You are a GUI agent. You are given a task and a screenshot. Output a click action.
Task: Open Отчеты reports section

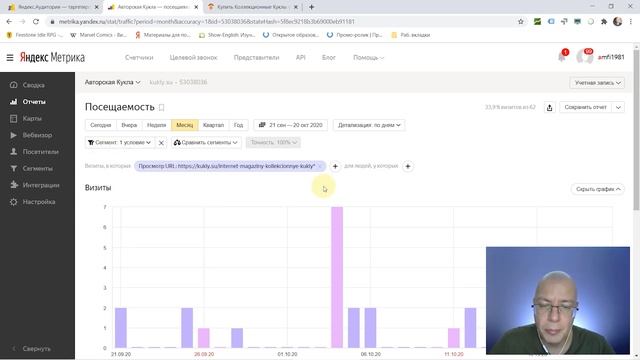(34, 102)
